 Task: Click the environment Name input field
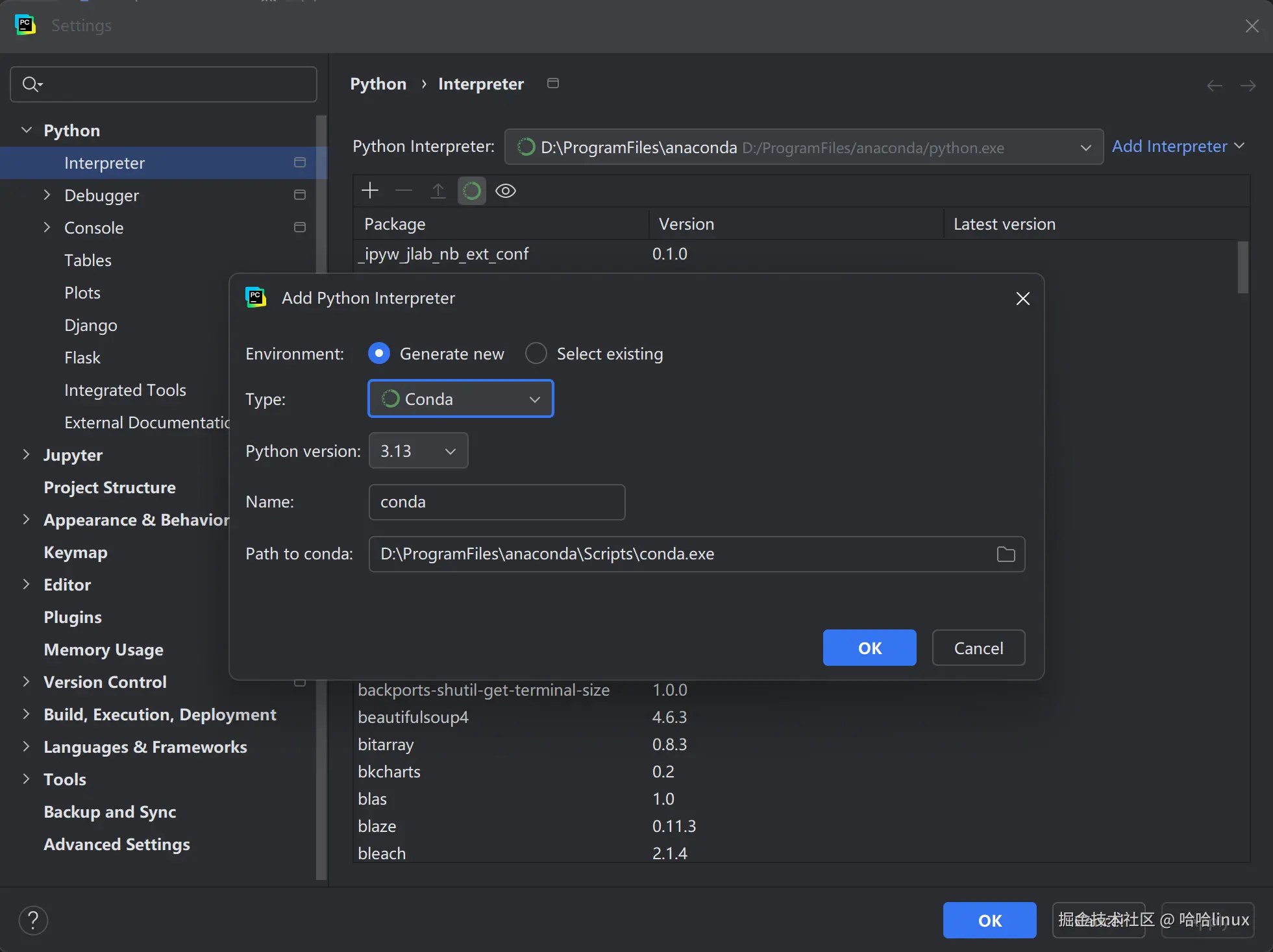497,502
